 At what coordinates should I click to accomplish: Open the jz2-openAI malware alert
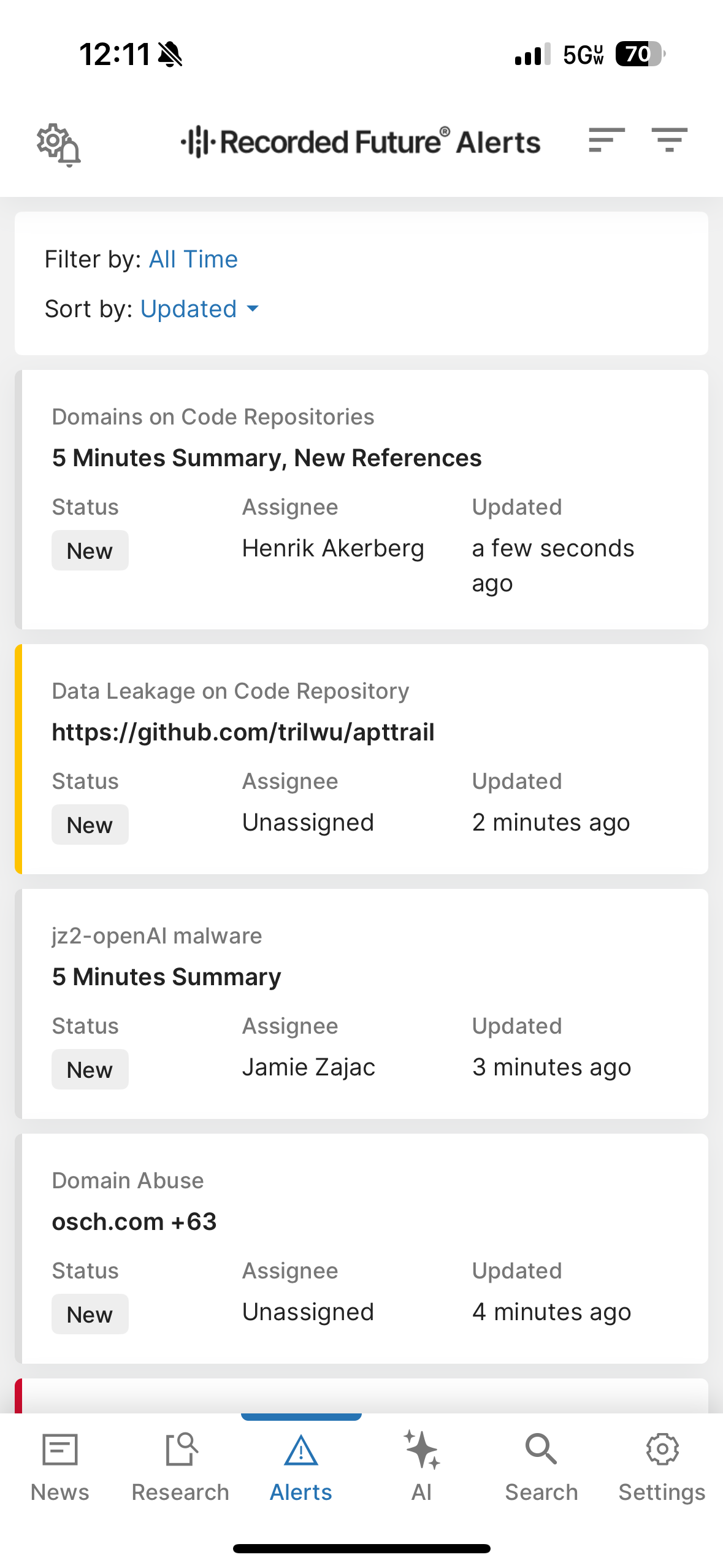point(167,977)
